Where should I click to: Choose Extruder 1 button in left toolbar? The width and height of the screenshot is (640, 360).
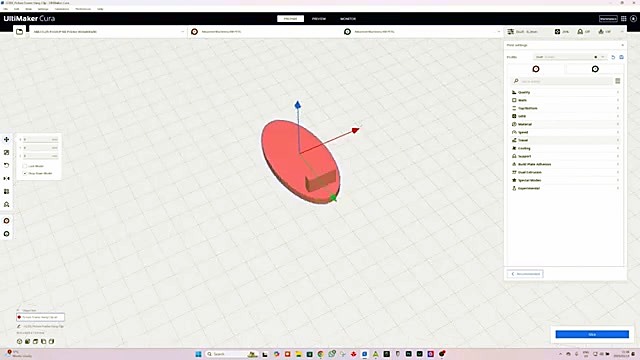pyautogui.click(x=7, y=221)
